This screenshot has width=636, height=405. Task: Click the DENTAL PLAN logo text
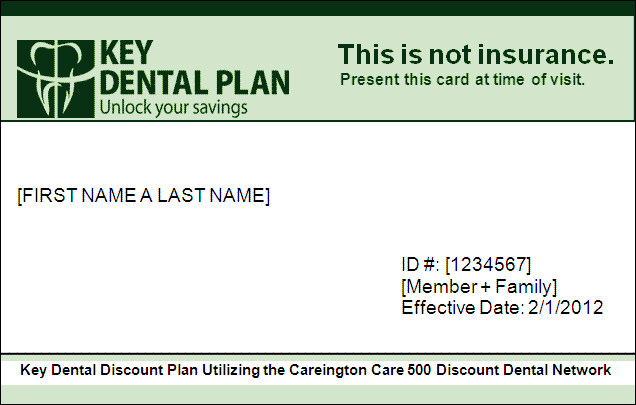tap(193, 82)
